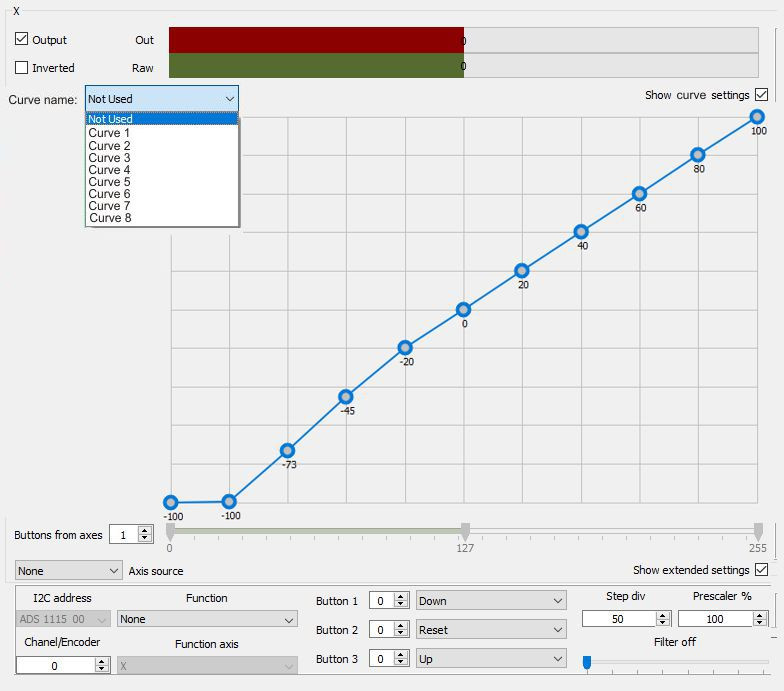The width and height of the screenshot is (784, 691).
Task: Click the Button 2 number field
Action: point(382,630)
